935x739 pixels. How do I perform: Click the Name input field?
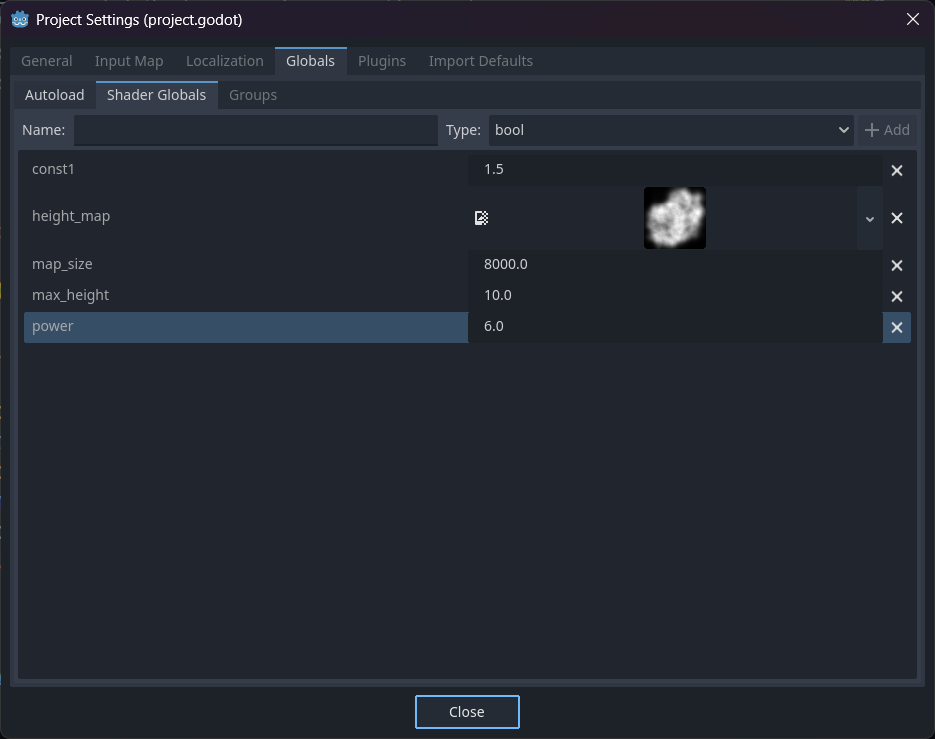click(x=255, y=130)
